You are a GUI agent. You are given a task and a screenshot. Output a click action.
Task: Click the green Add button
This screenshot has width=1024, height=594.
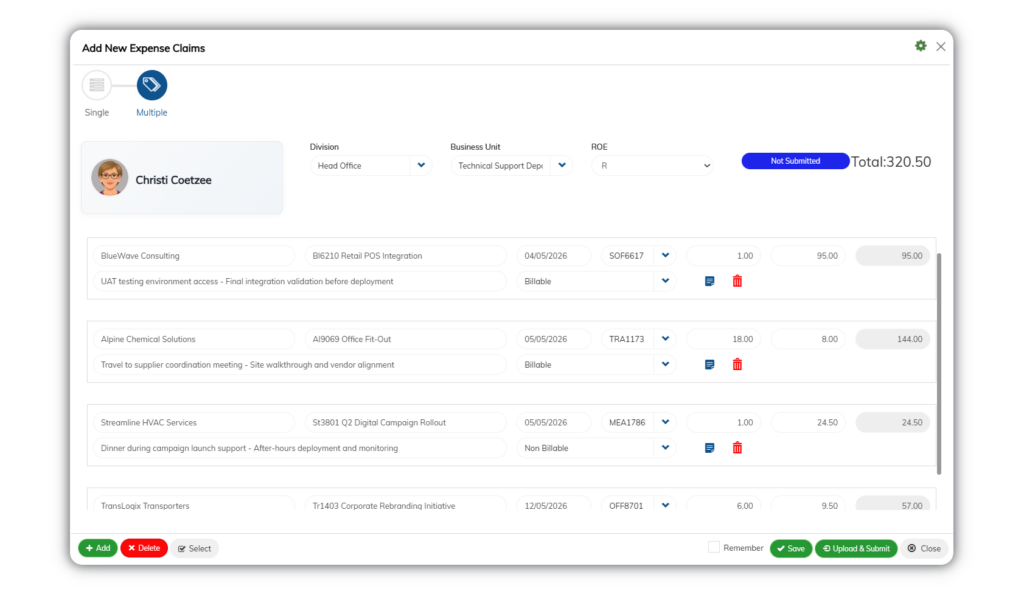pyautogui.click(x=98, y=548)
